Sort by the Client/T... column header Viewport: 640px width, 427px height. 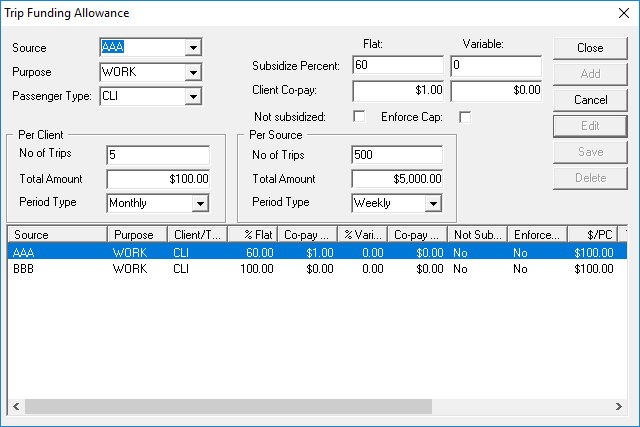pos(197,235)
